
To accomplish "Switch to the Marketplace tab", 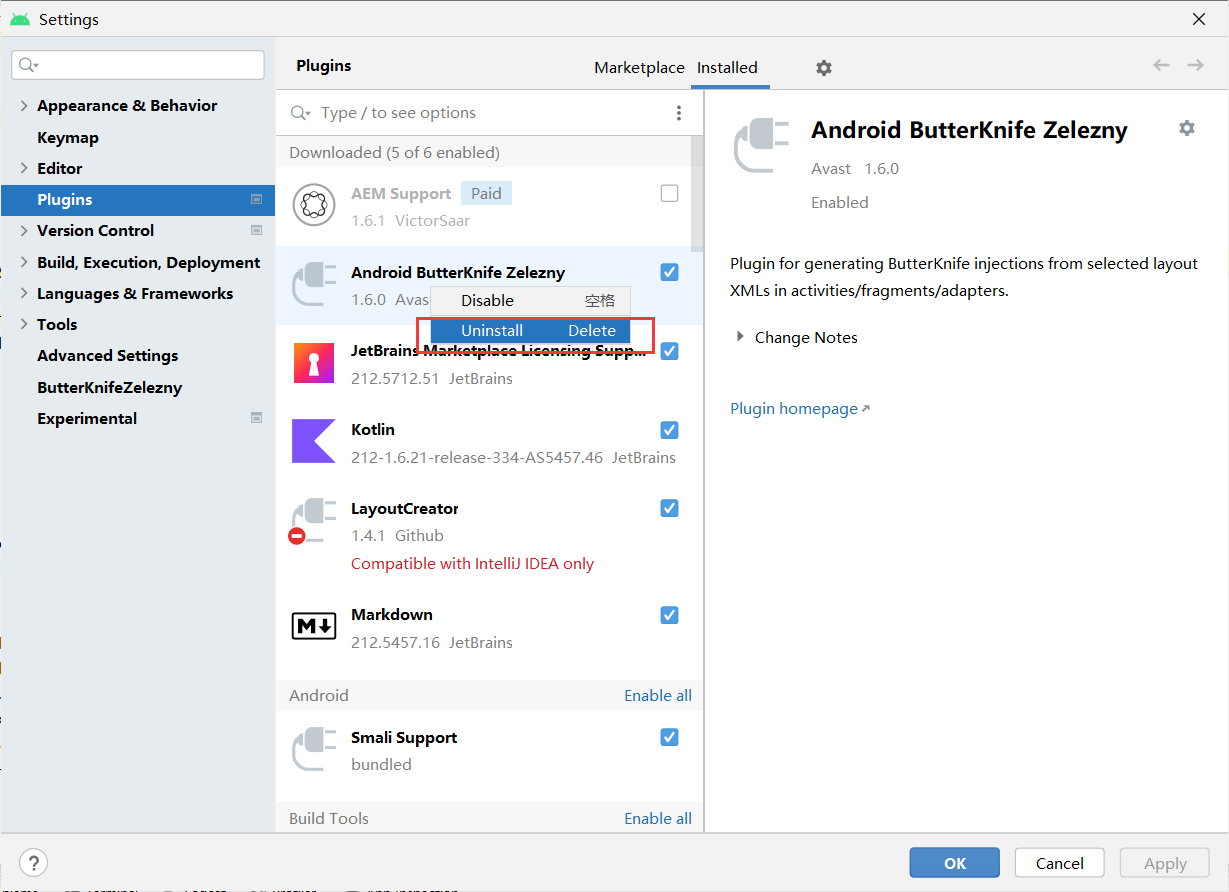I will (639, 67).
